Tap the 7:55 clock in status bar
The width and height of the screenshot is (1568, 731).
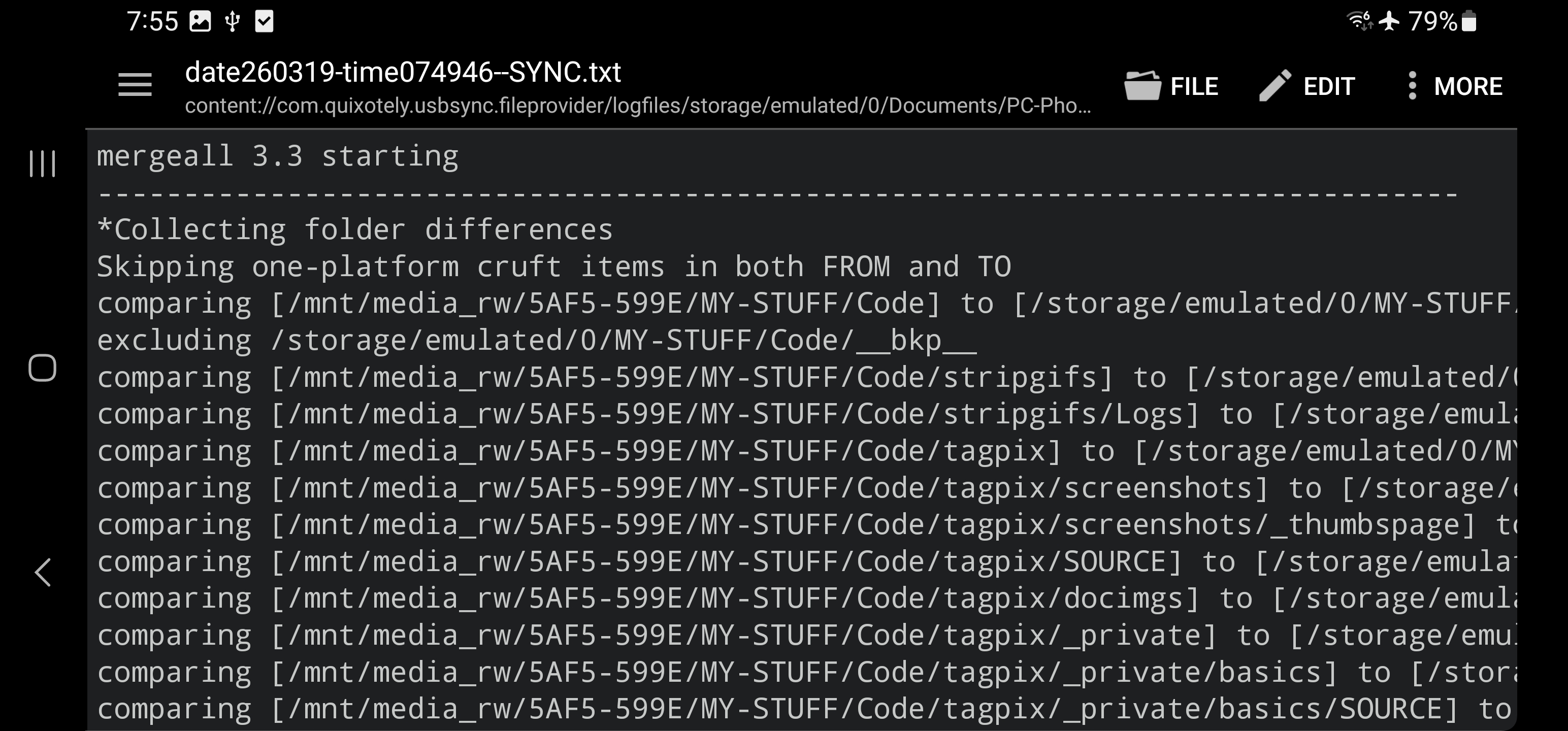coord(152,22)
